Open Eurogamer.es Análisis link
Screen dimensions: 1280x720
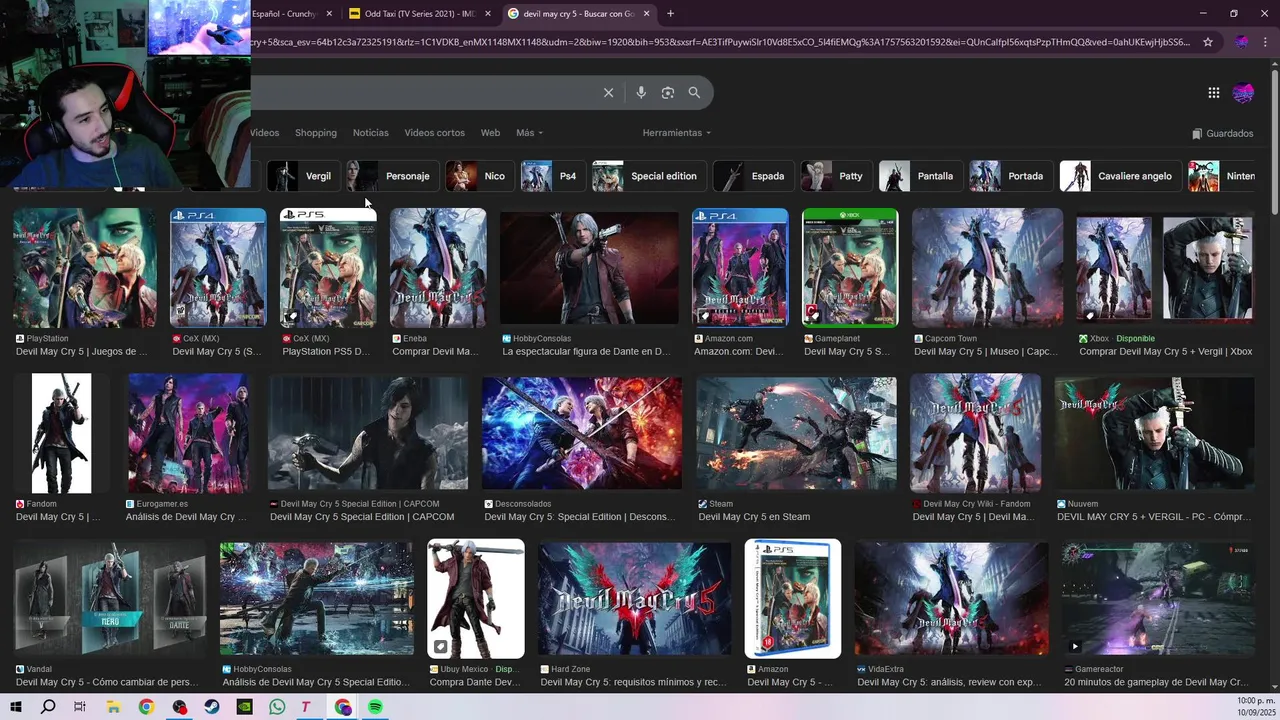(x=186, y=517)
